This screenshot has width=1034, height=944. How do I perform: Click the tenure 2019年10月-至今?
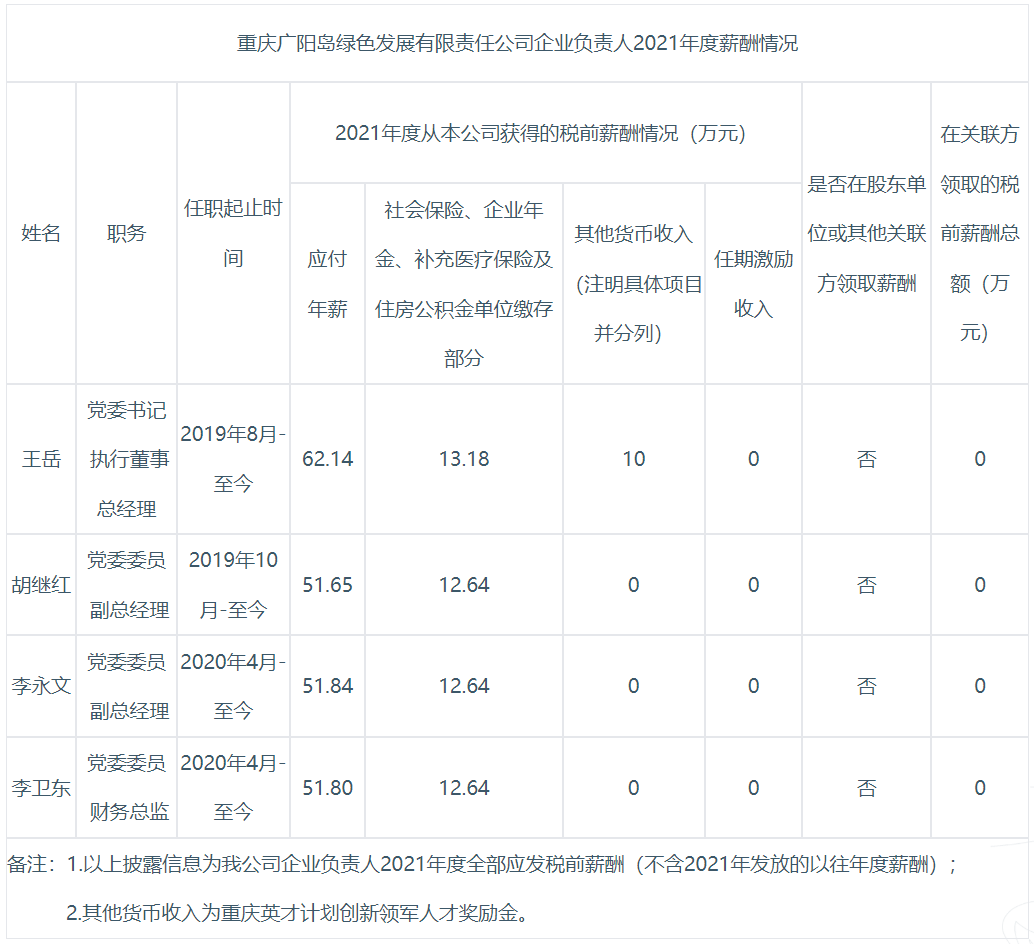point(233,585)
